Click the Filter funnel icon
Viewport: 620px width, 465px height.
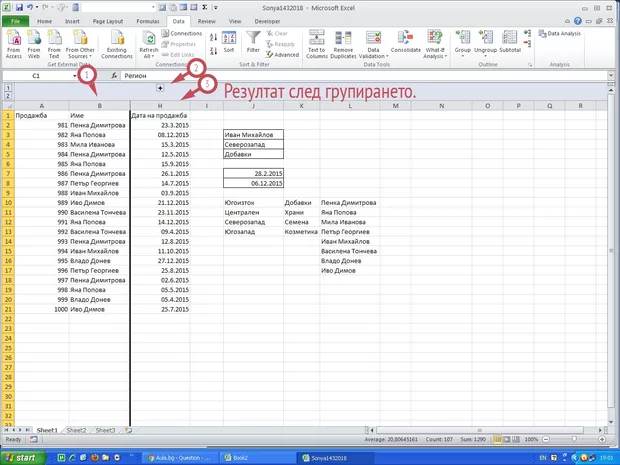(x=253, y=41)
